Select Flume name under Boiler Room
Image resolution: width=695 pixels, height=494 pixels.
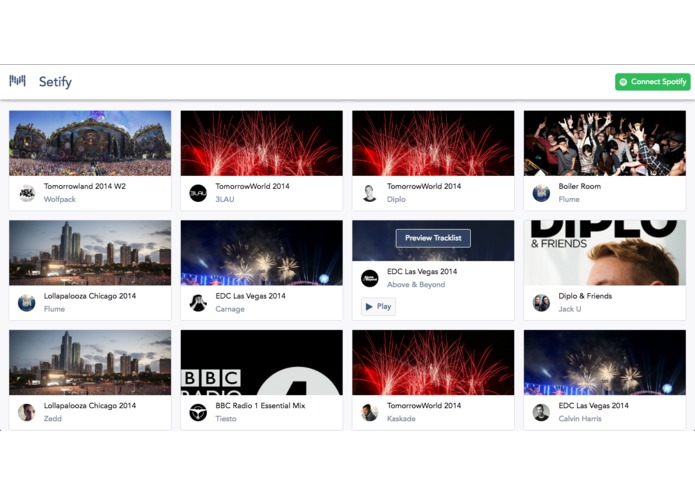coord(569,199)
